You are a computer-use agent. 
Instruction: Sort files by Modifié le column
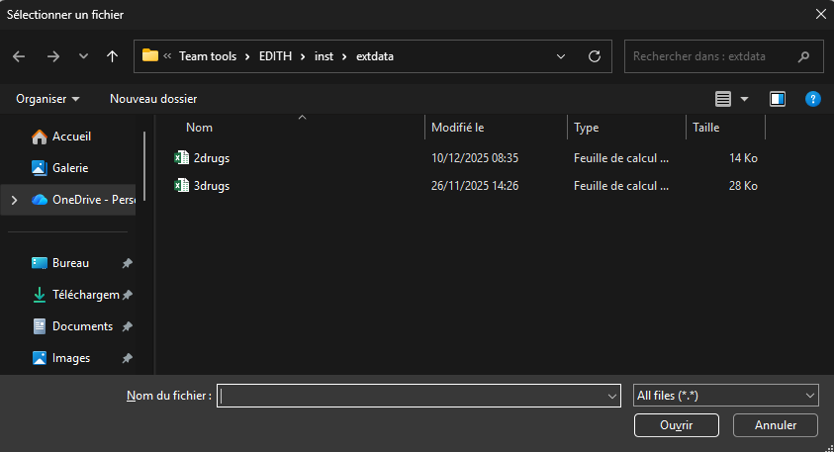pyautogui.click(x=458, y=128)
